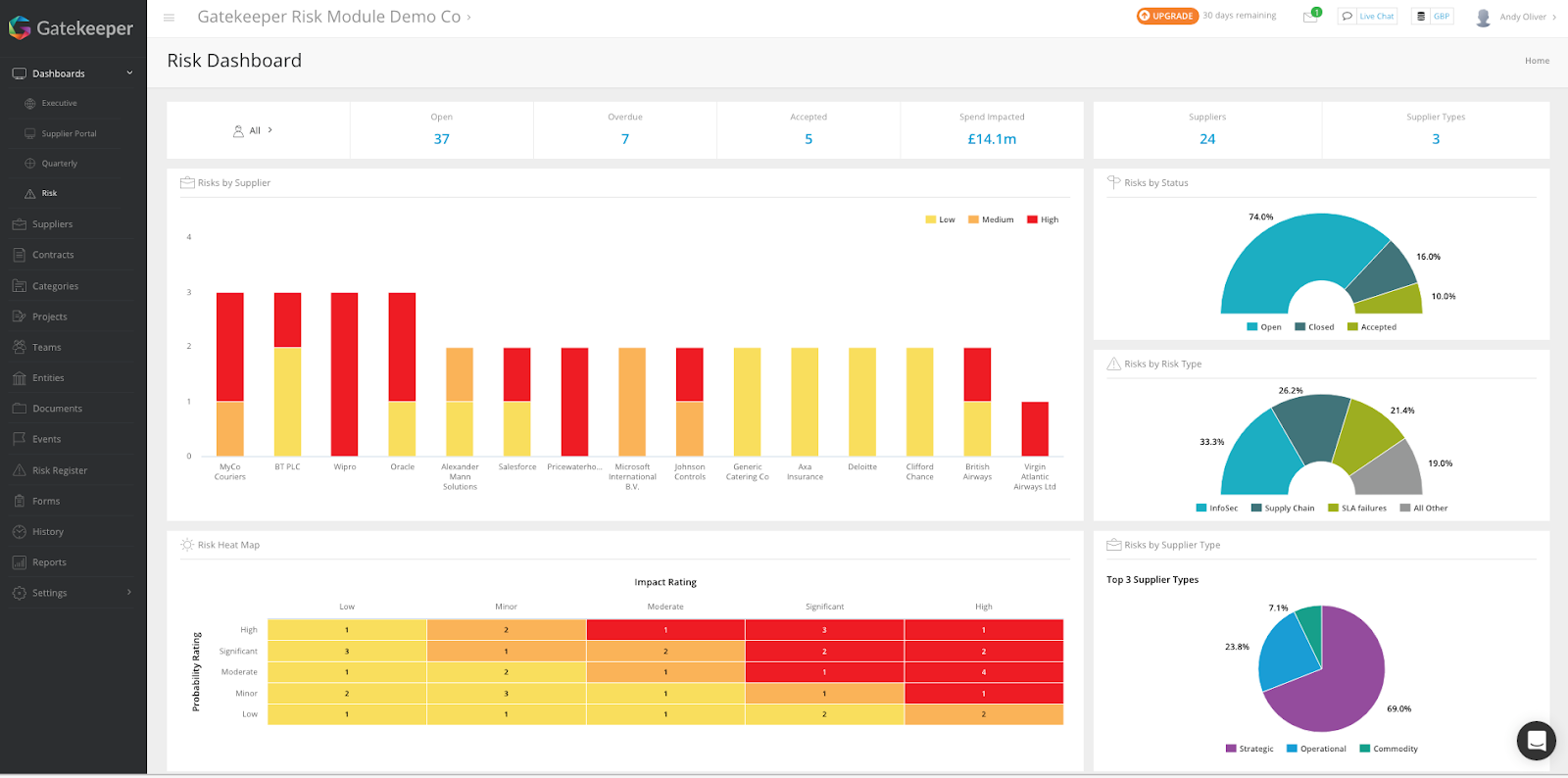Toggle the Commodity legend item

1389,749
